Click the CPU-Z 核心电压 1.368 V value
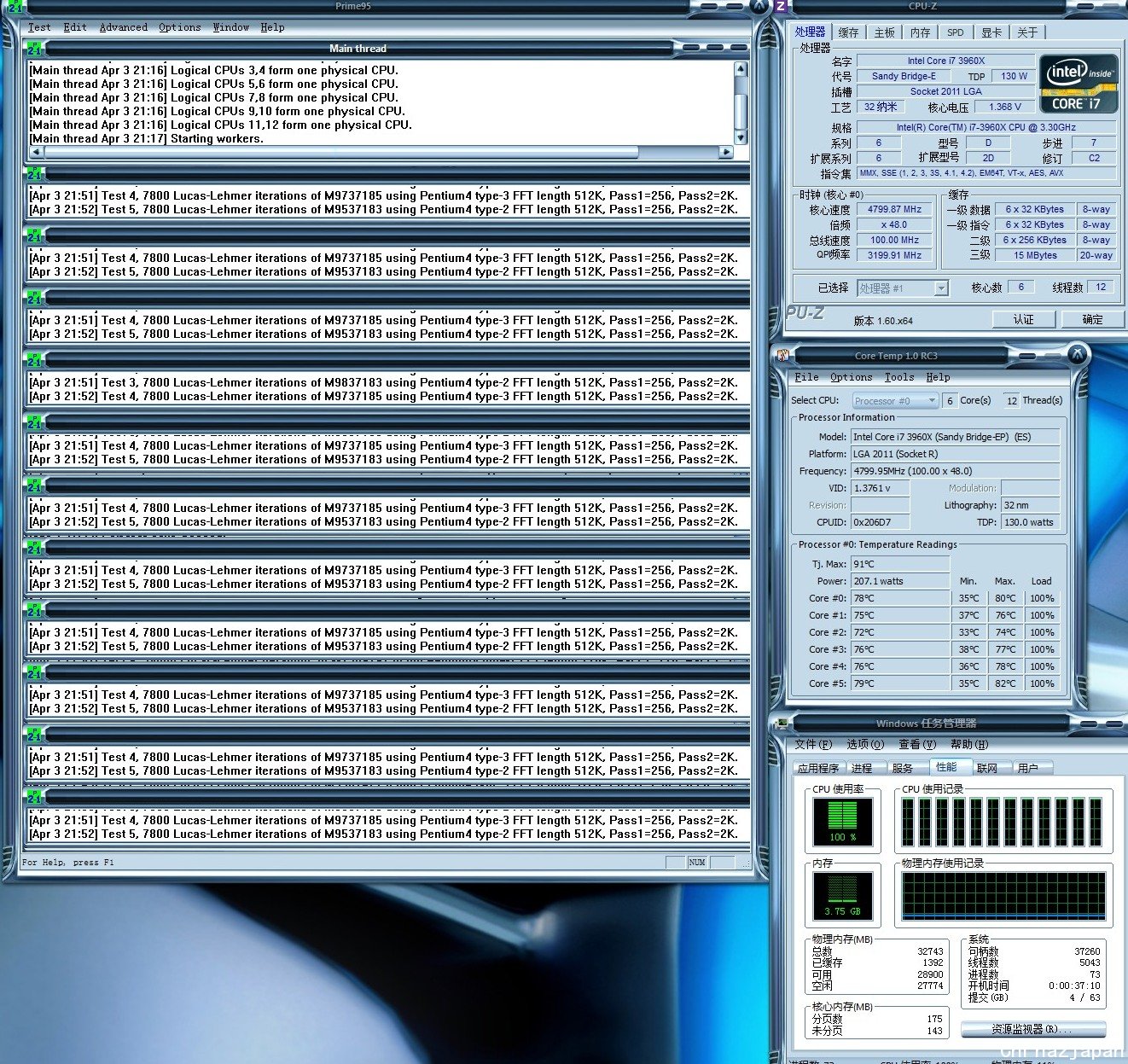 tap(1004, 107)
